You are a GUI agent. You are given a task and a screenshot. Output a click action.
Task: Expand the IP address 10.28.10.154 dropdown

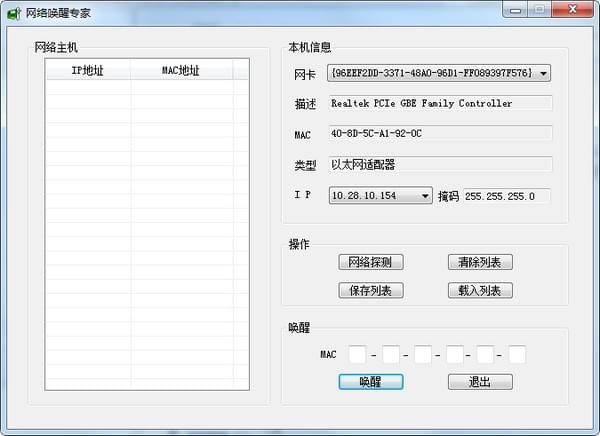[380, 196]
